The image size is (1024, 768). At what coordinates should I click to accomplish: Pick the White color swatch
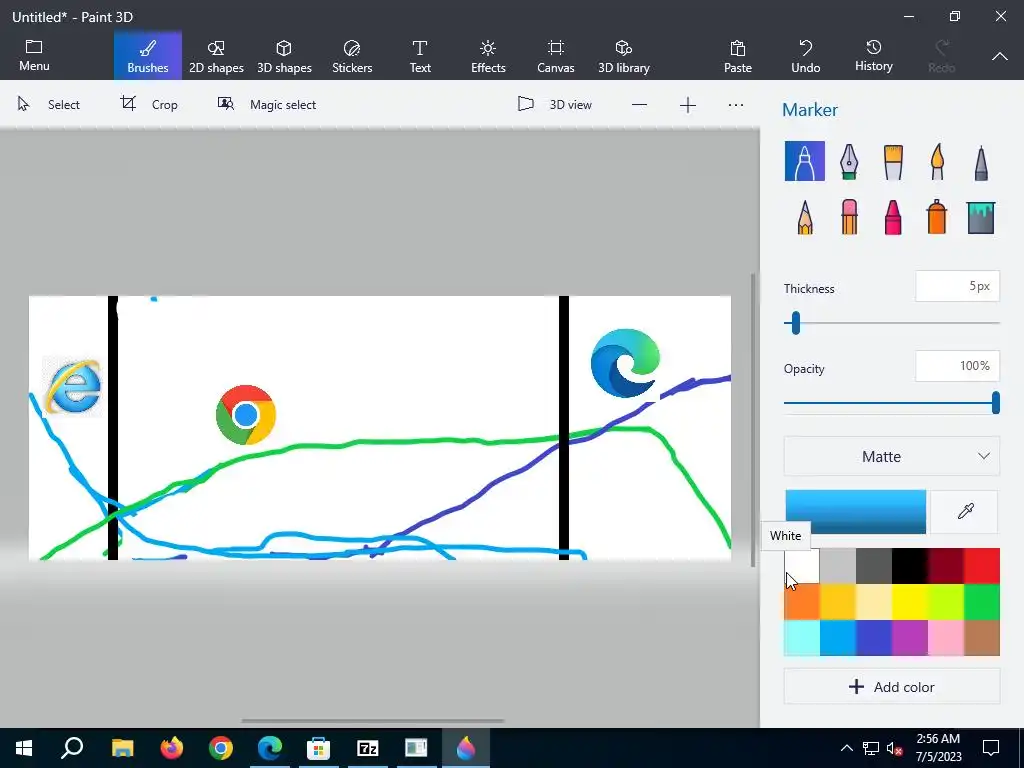pyautogui.click(x=802, y=566)
